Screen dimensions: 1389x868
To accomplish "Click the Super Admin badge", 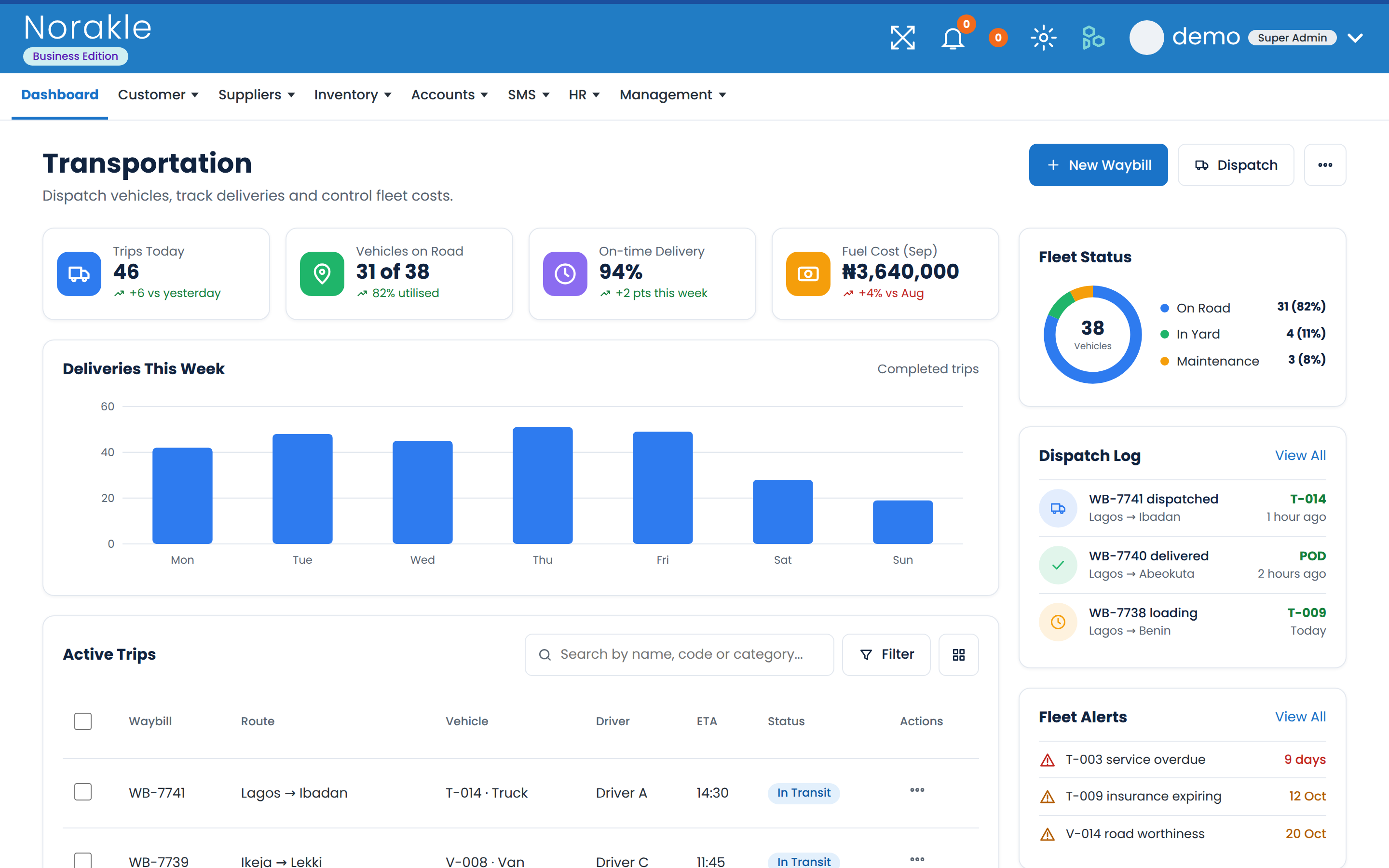I will click(1292, 38).
